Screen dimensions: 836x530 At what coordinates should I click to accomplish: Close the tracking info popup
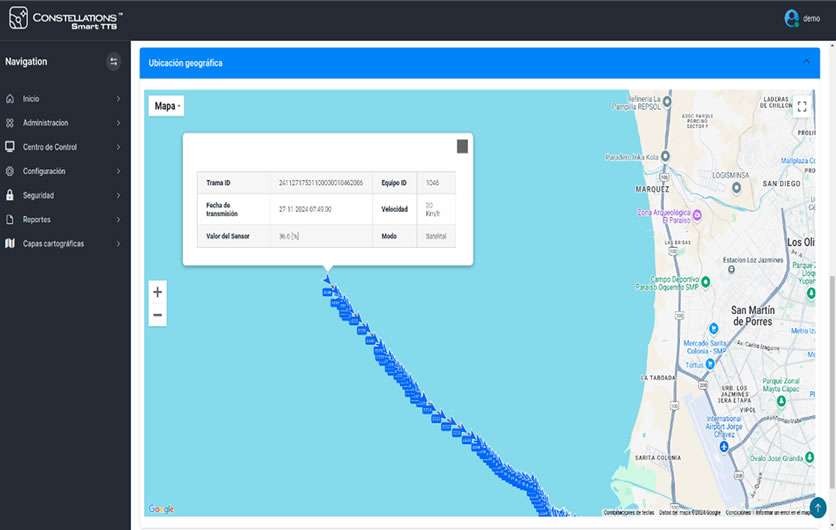coord(462,146)
